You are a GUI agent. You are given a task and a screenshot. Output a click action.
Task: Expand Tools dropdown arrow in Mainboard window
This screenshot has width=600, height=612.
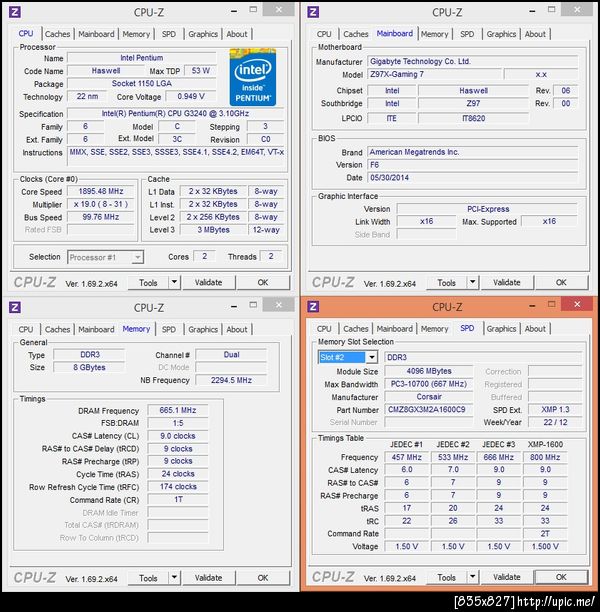pos(472,282)
